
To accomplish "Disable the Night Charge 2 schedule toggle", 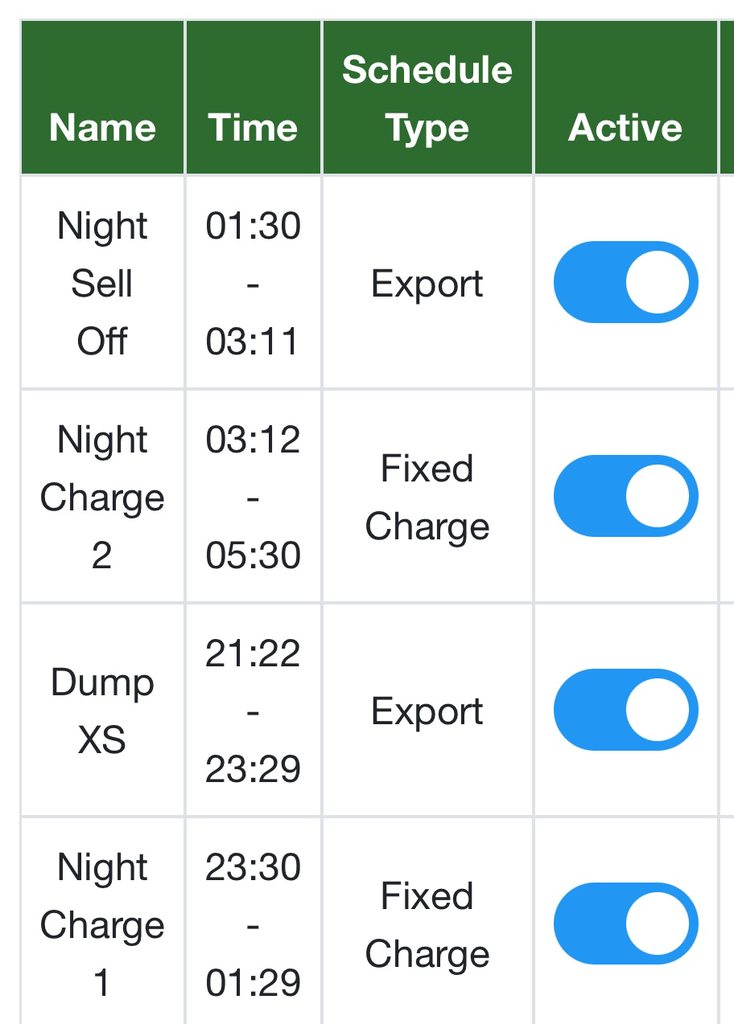I will 625,496.
